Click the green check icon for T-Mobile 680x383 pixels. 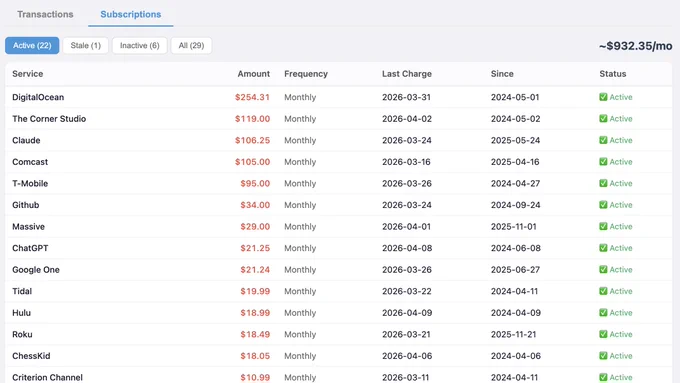603,183
